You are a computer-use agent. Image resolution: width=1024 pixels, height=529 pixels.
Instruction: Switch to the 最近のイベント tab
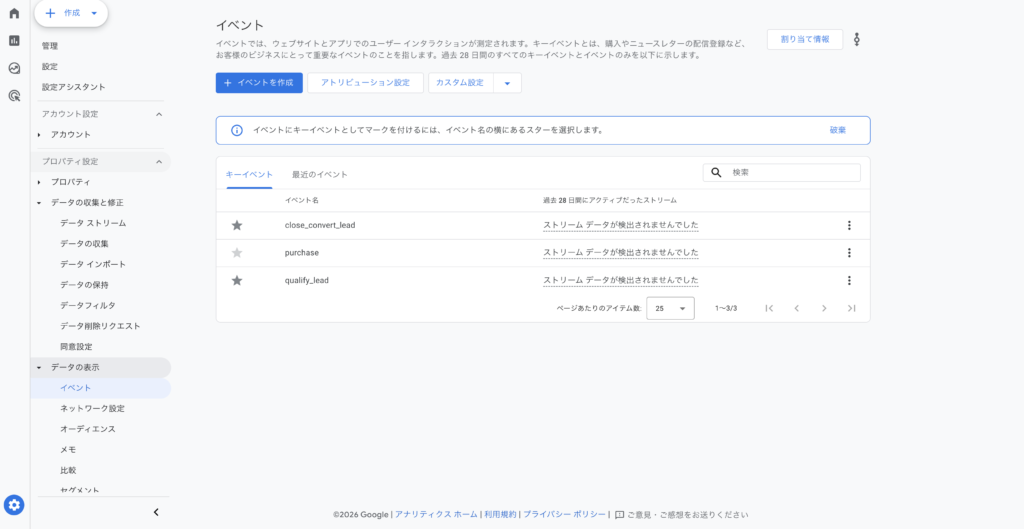coord(319,174)
